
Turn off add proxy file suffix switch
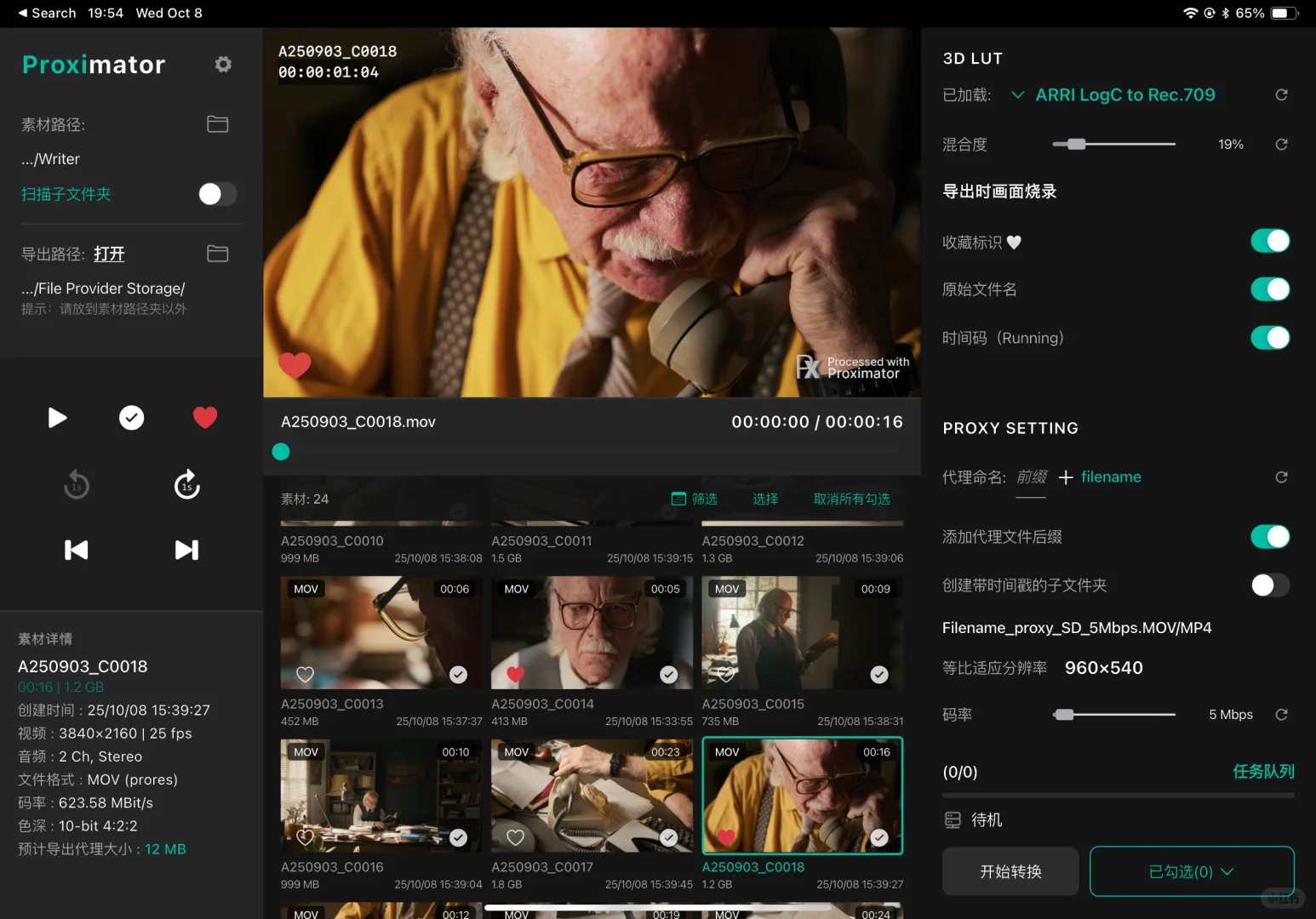(x=1270, y=537)
